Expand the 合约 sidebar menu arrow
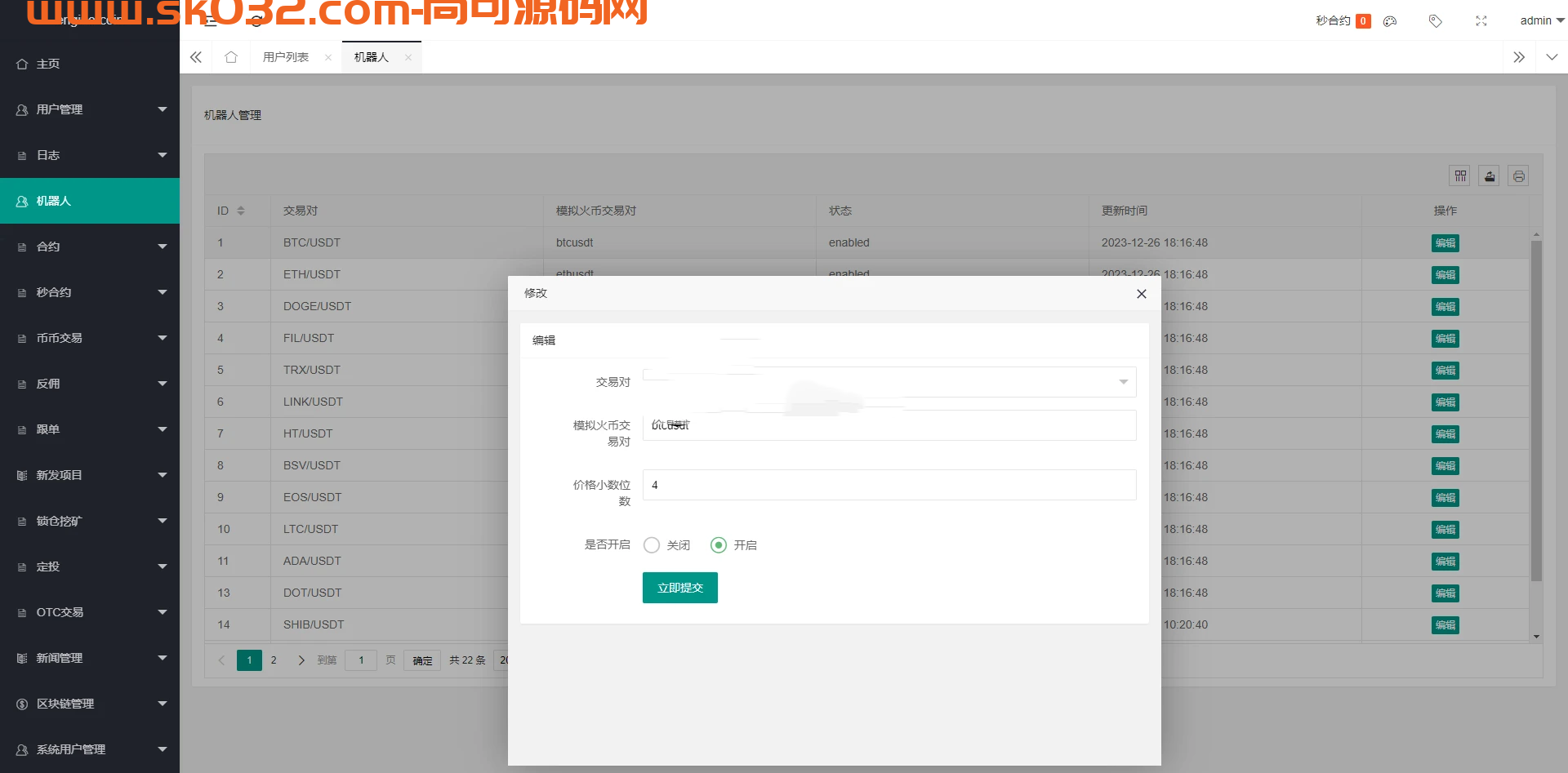This screenshot has height=773, width=1568. [162, 247]
